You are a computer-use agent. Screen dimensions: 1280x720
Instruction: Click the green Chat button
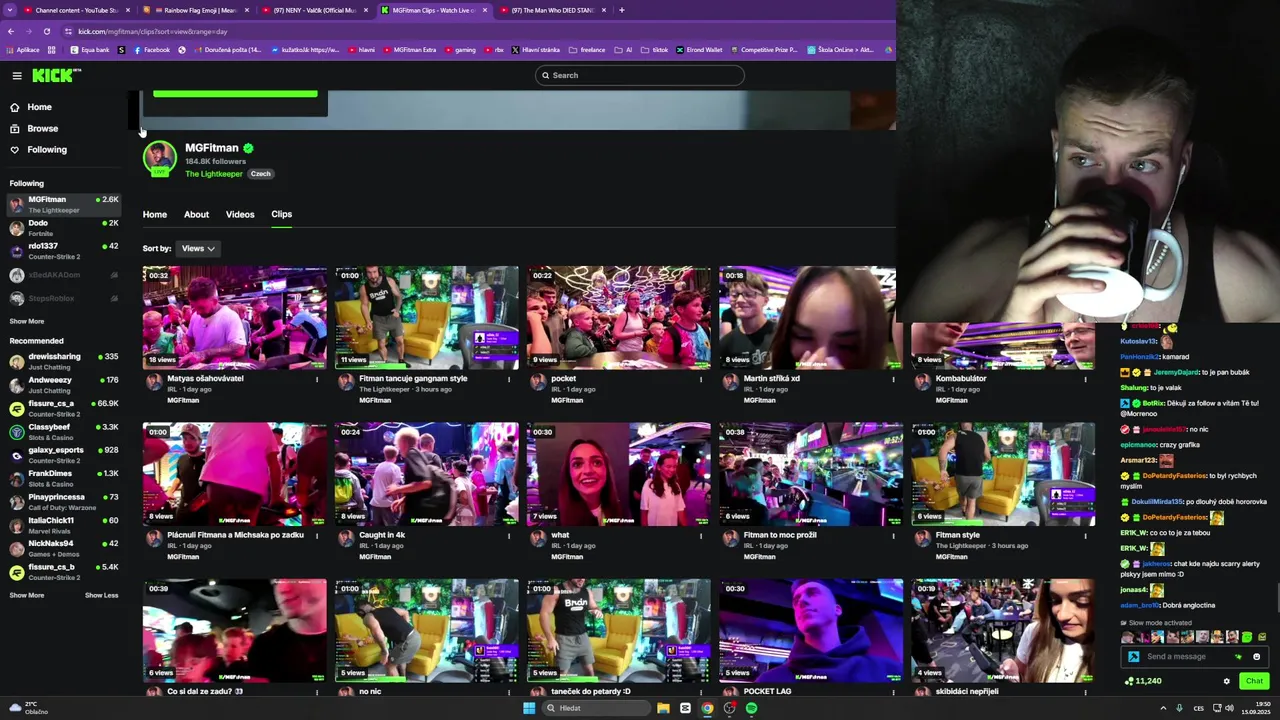[1254, 681]
